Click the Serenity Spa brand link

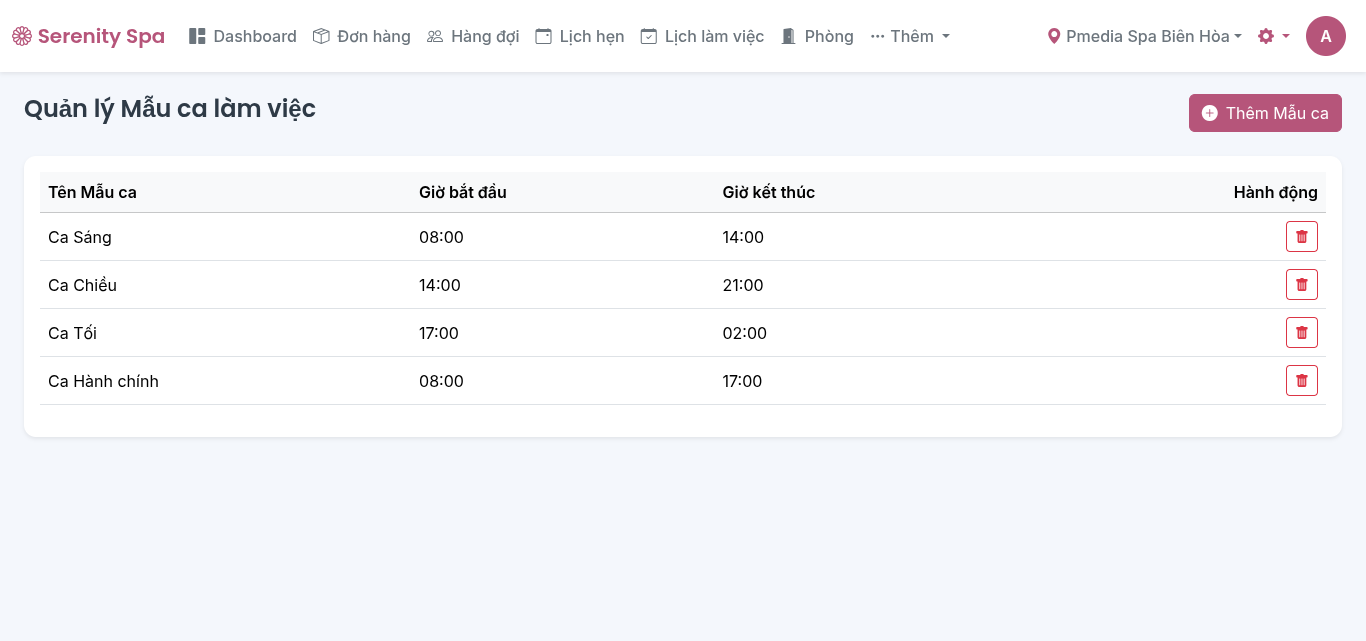[100, 37]
